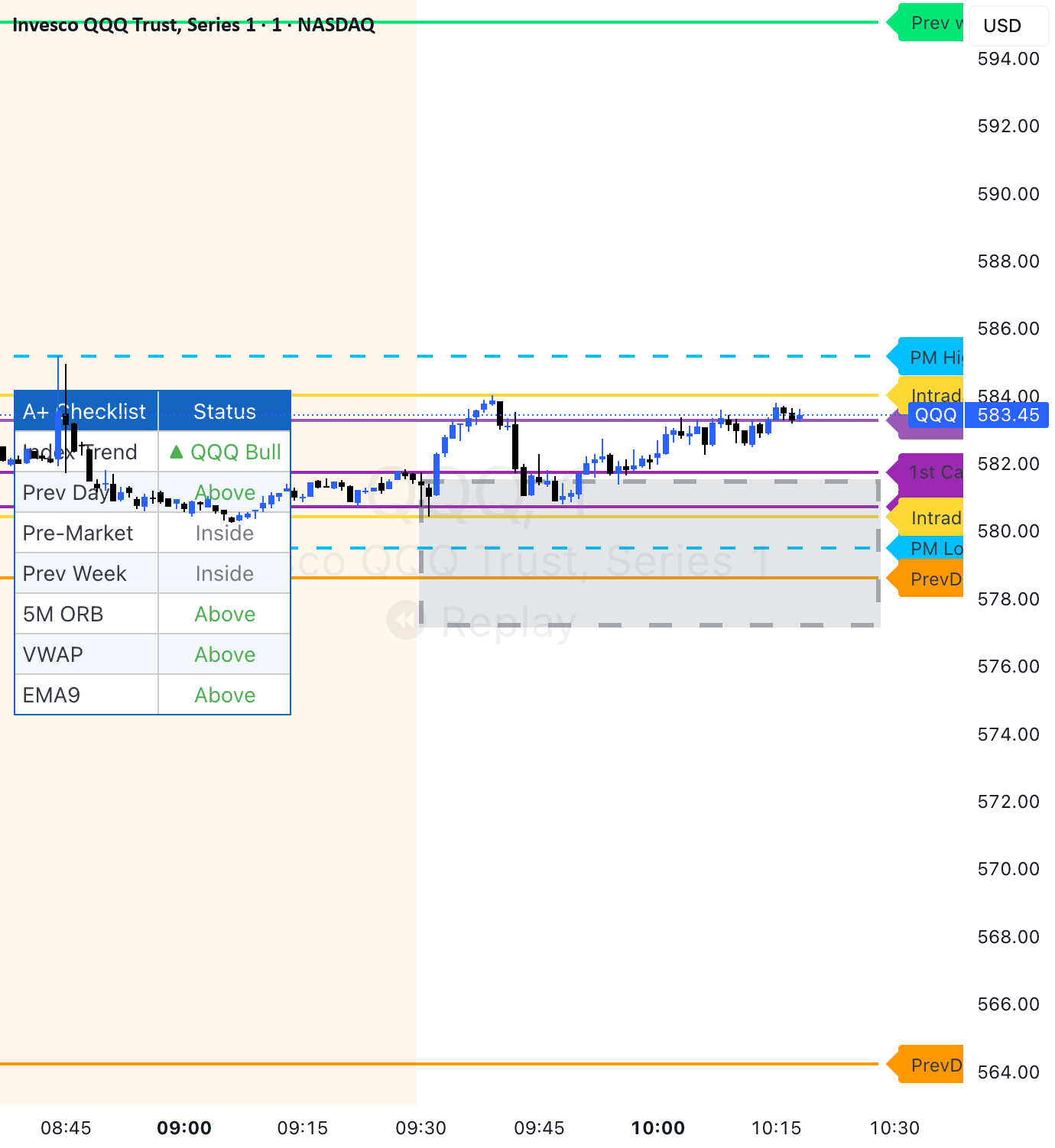Click the 583.45 current price tag
Screen dimensions: 1055x1148
[1008, 415]
